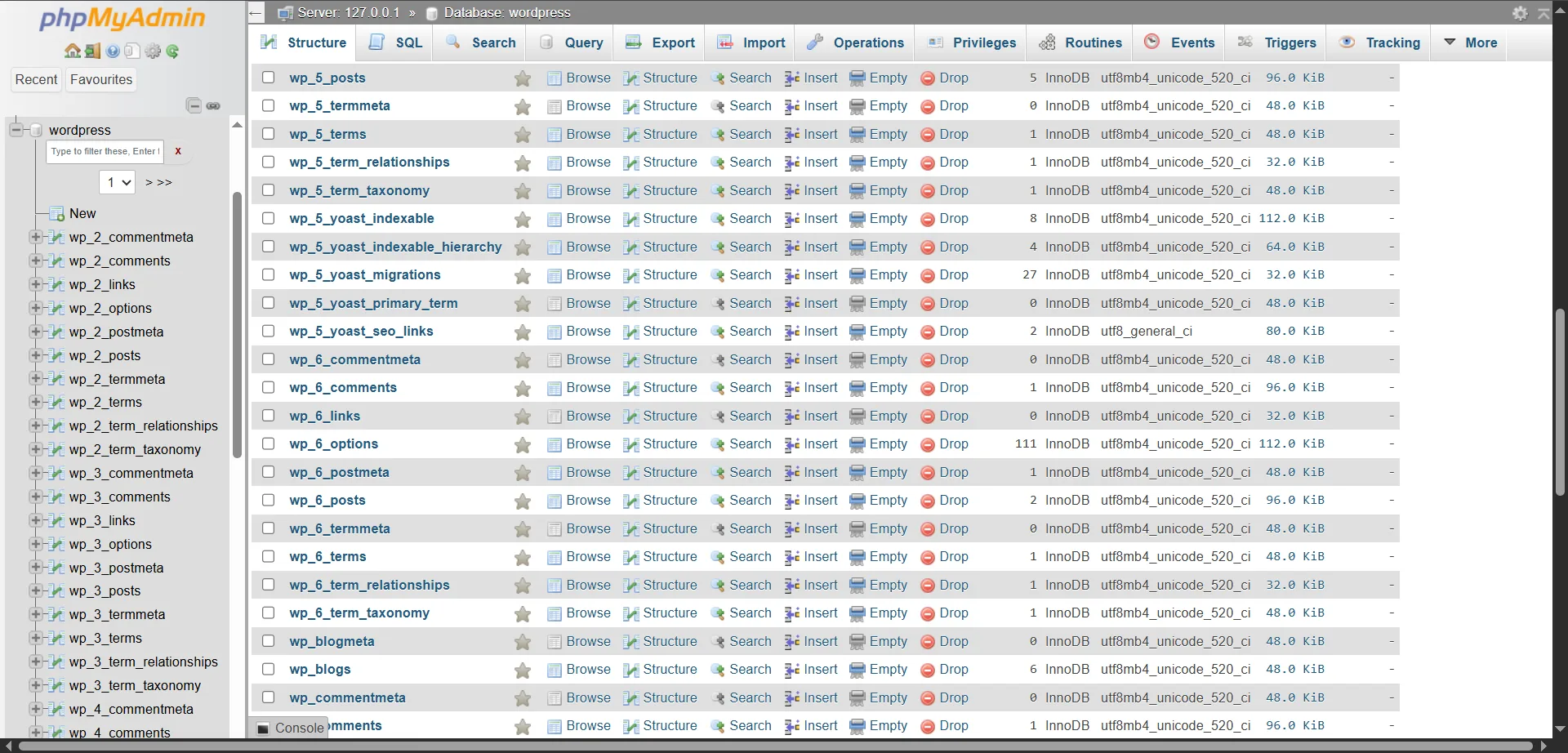Viewport: 1568px width, 753px height.
Task: Click Insert icon for wp_6_comments
Action: pos(792,389)
